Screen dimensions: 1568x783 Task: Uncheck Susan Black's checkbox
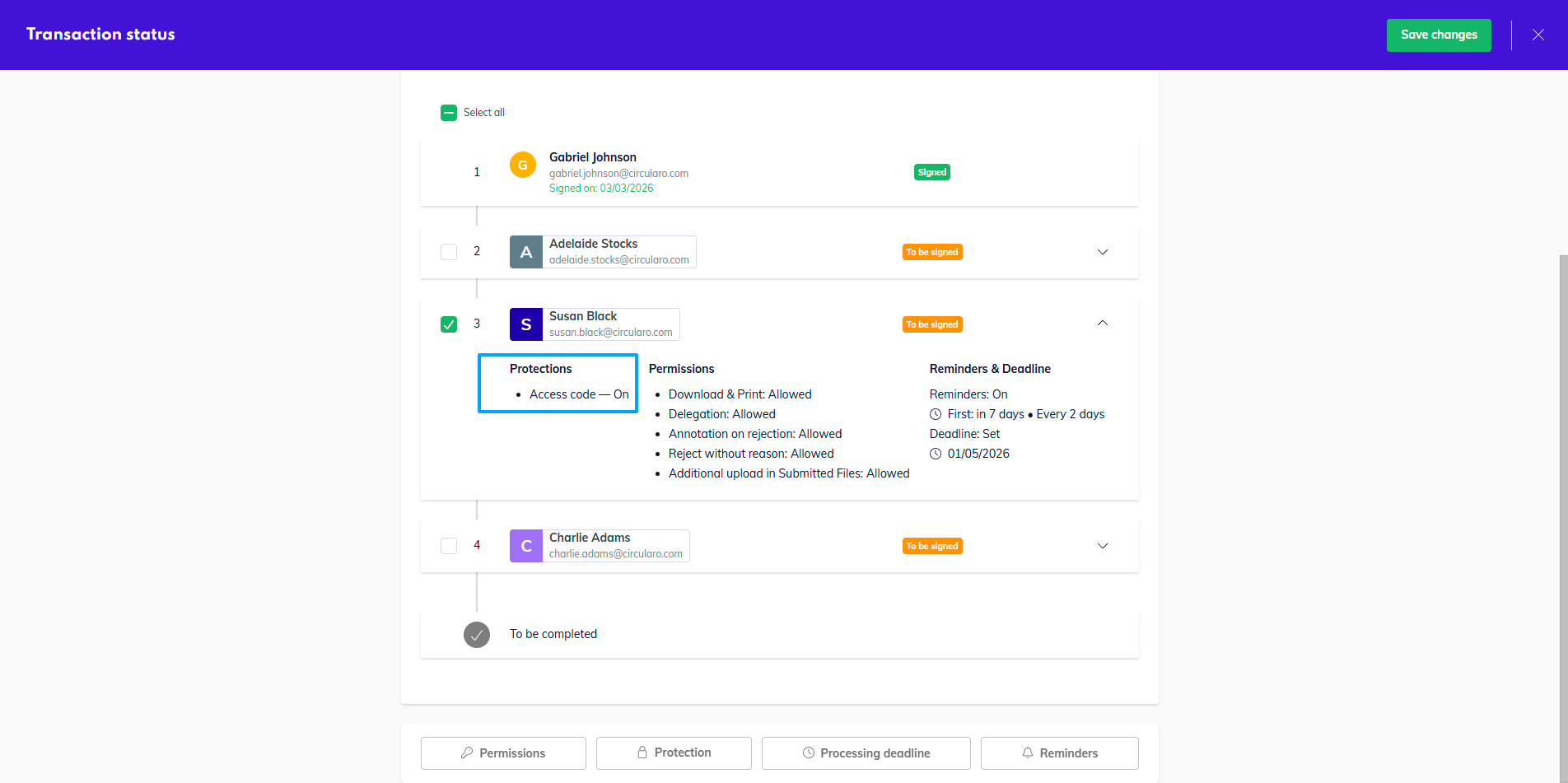tap(449, 324)
